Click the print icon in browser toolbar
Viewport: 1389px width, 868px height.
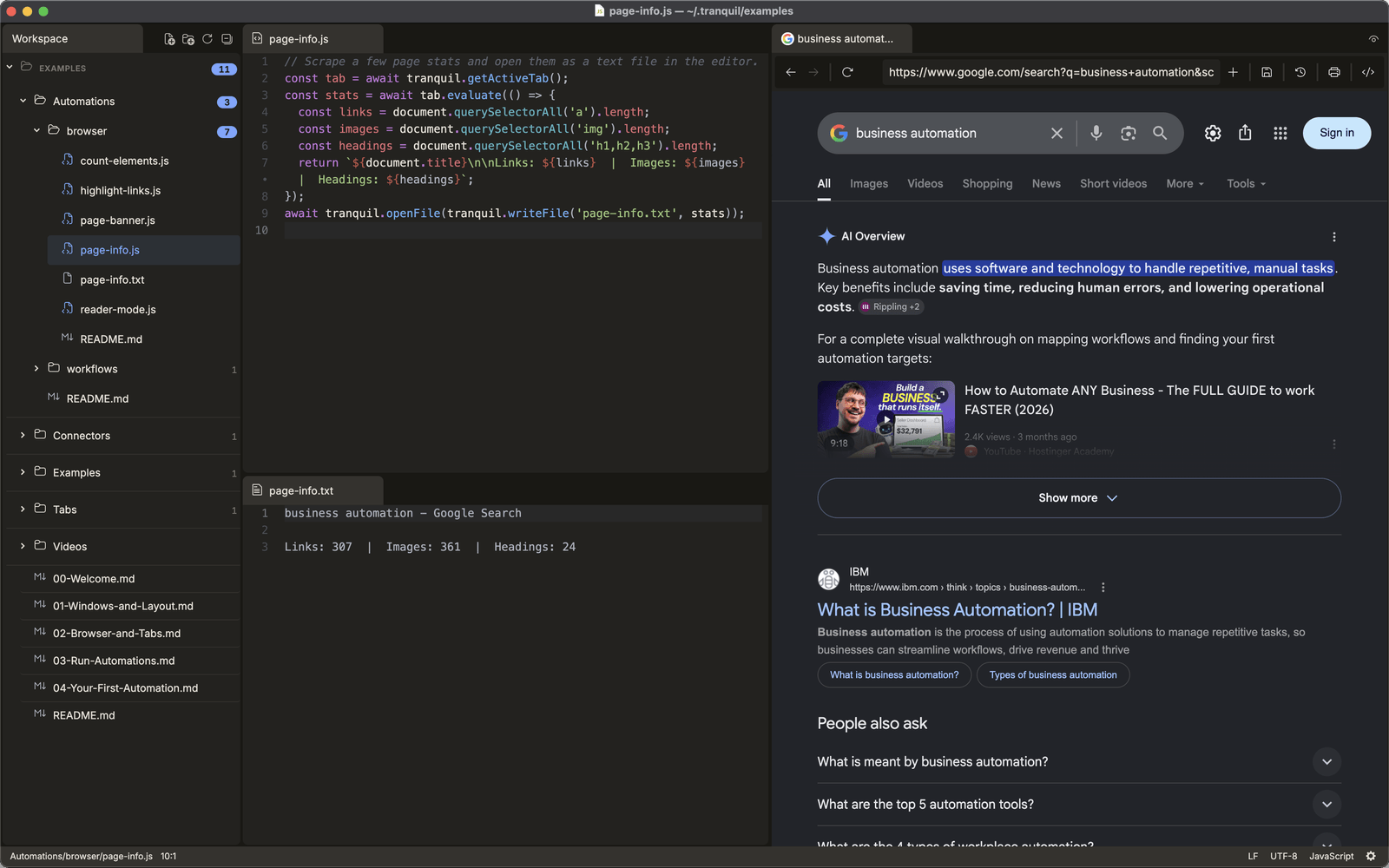coord(1334,72)
